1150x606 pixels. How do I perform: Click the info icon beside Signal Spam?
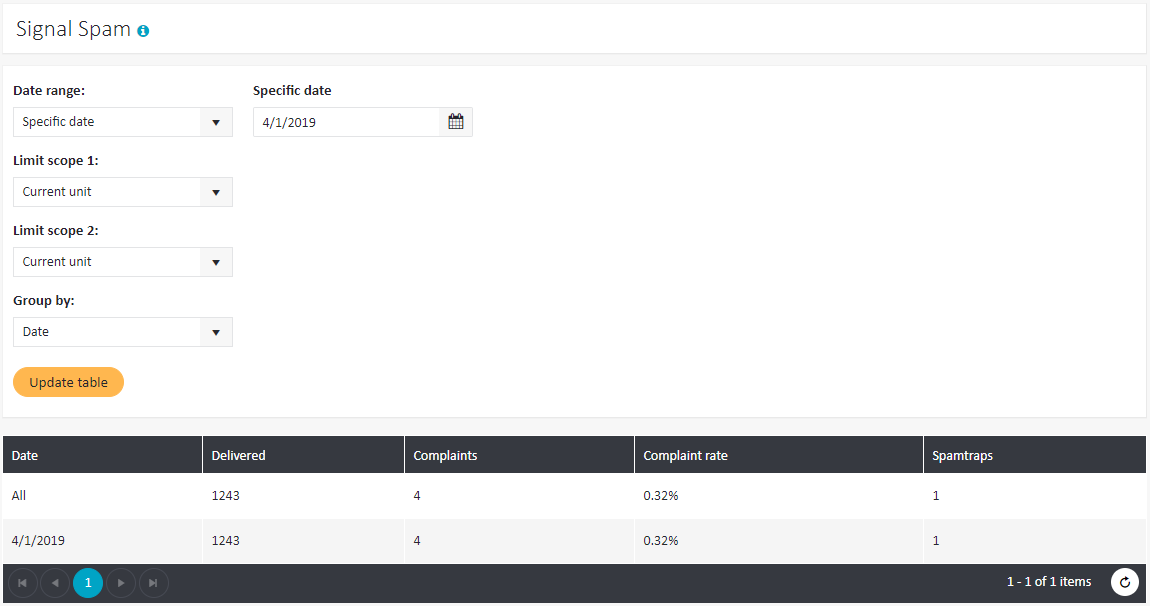coord(143,31)
